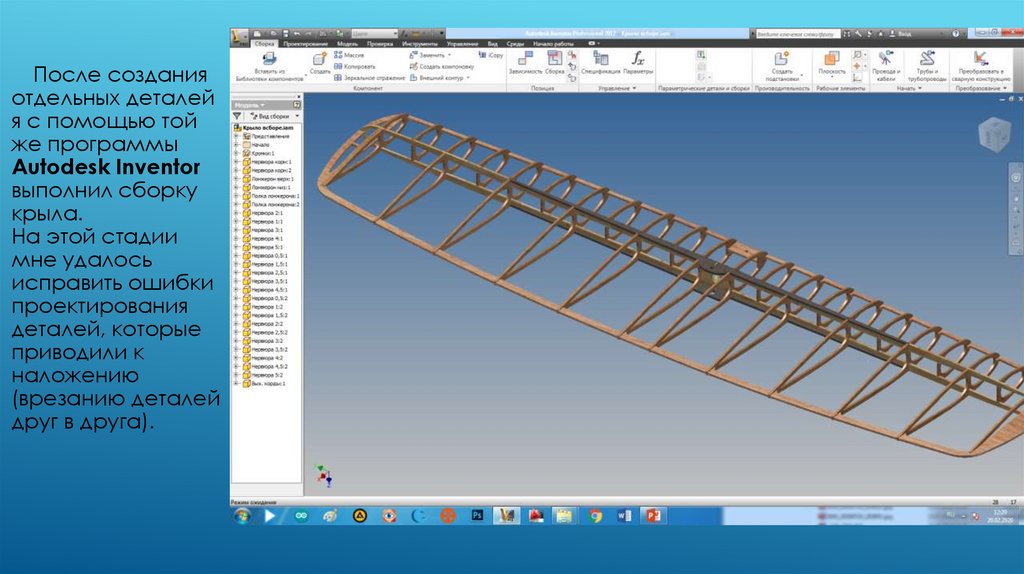Switch to the Проектирование ribbon tab
The height and width of the screenshot is (574, 1024).
[x=305, y=44]
